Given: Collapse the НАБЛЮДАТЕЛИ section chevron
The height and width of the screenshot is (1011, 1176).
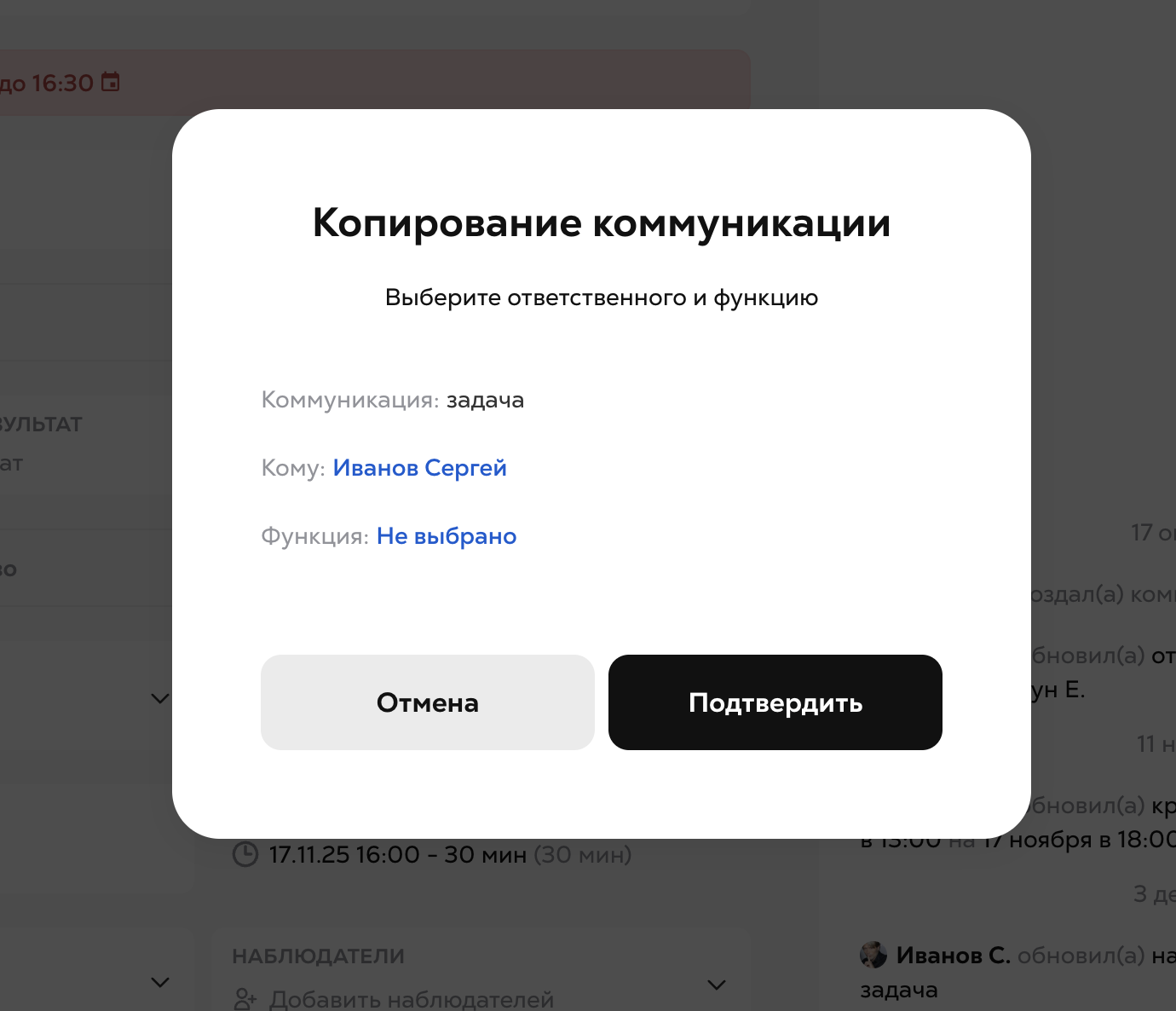Looking at the screenshot, I should pos(717,985).
